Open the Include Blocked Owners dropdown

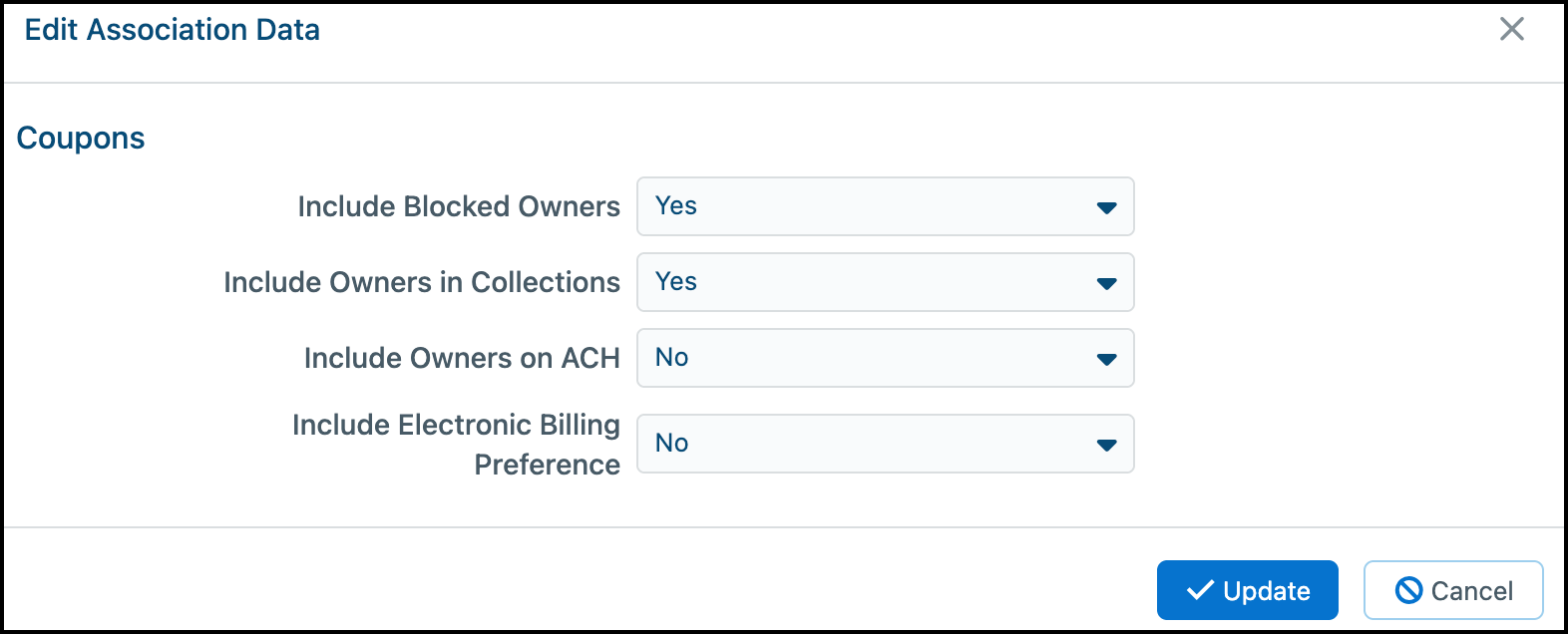886,206
